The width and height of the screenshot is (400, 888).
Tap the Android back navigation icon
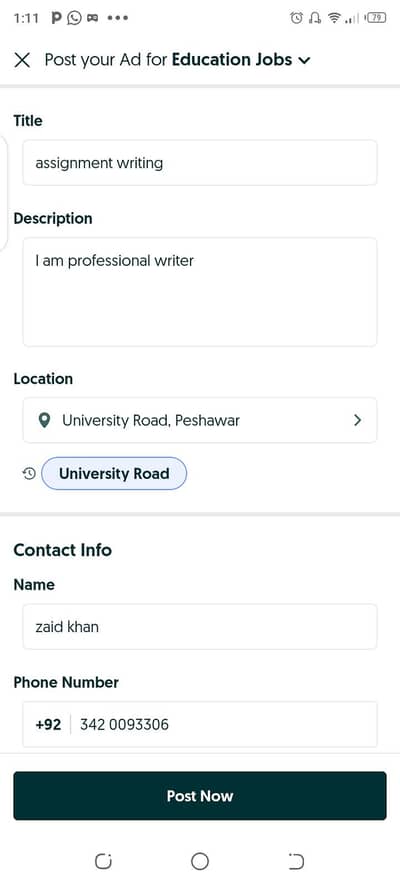pyautogui.click(x=296, y=862)
